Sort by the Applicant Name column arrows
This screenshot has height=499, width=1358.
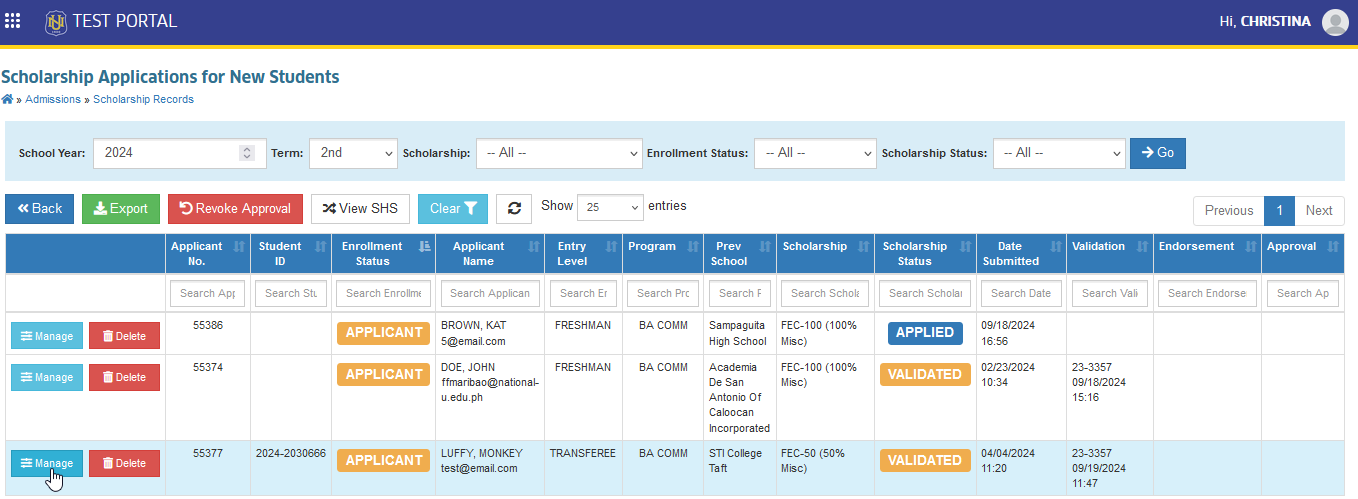[x=534, y=246]
